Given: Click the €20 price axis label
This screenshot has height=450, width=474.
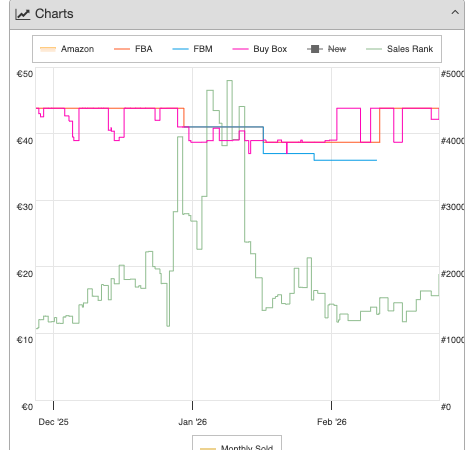Looking at the screenshot, I should (x=25, y=274).
